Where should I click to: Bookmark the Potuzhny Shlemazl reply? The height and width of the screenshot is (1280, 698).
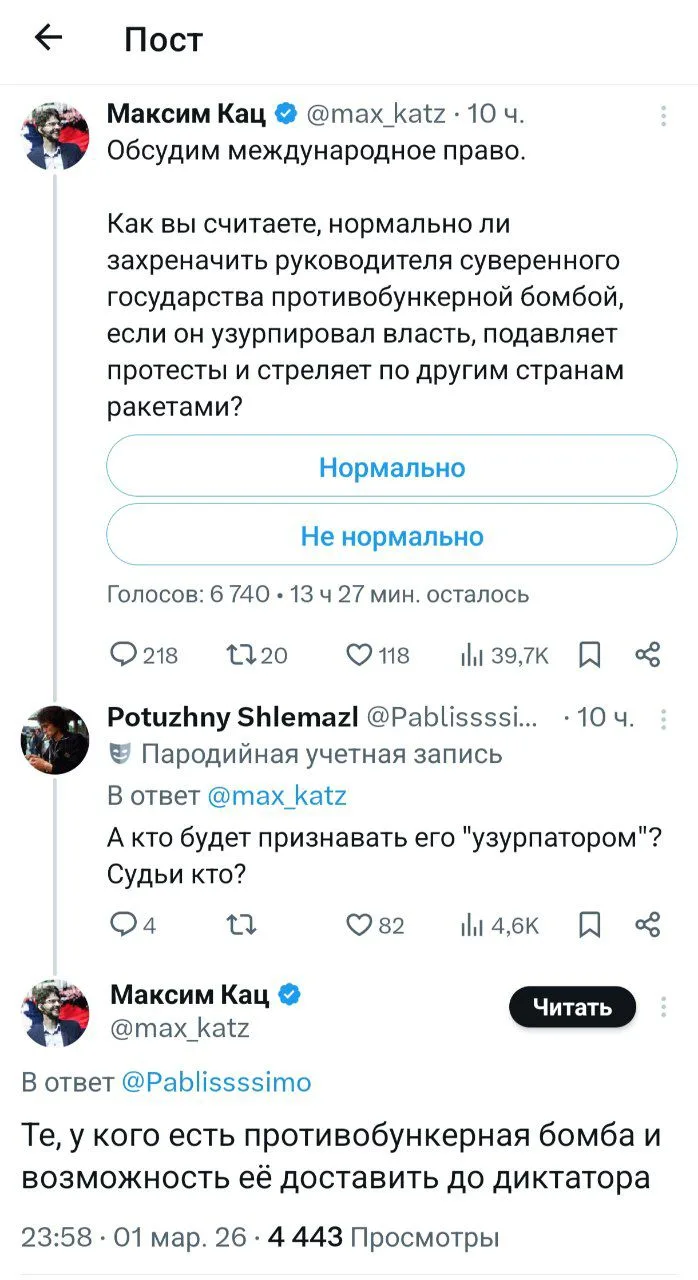(x=590, y=925)
